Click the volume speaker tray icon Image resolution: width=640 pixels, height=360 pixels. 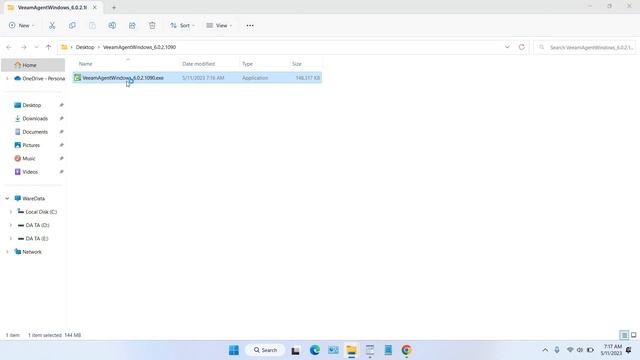click(580, 350)
